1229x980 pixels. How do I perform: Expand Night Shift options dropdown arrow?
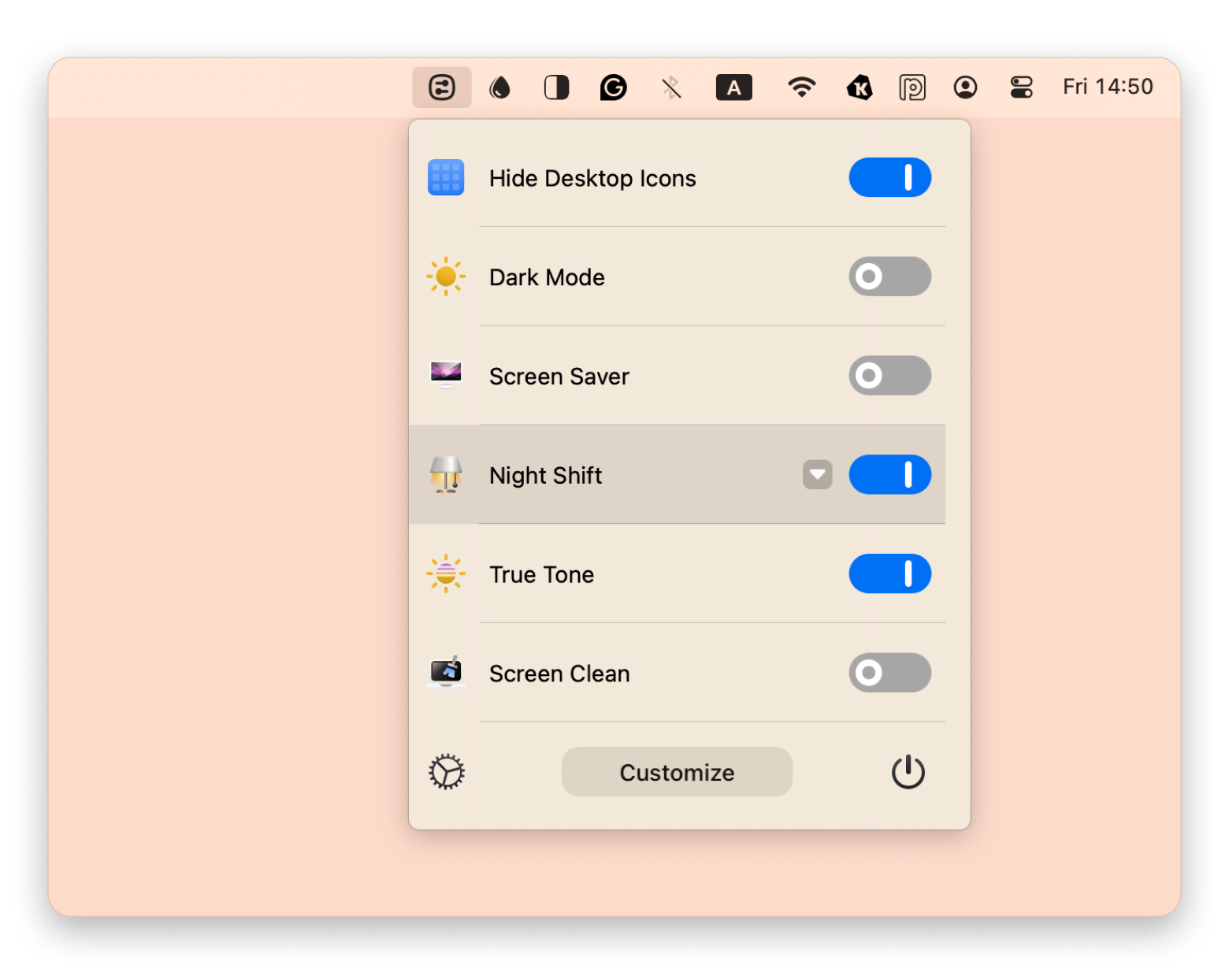(817, 475)
